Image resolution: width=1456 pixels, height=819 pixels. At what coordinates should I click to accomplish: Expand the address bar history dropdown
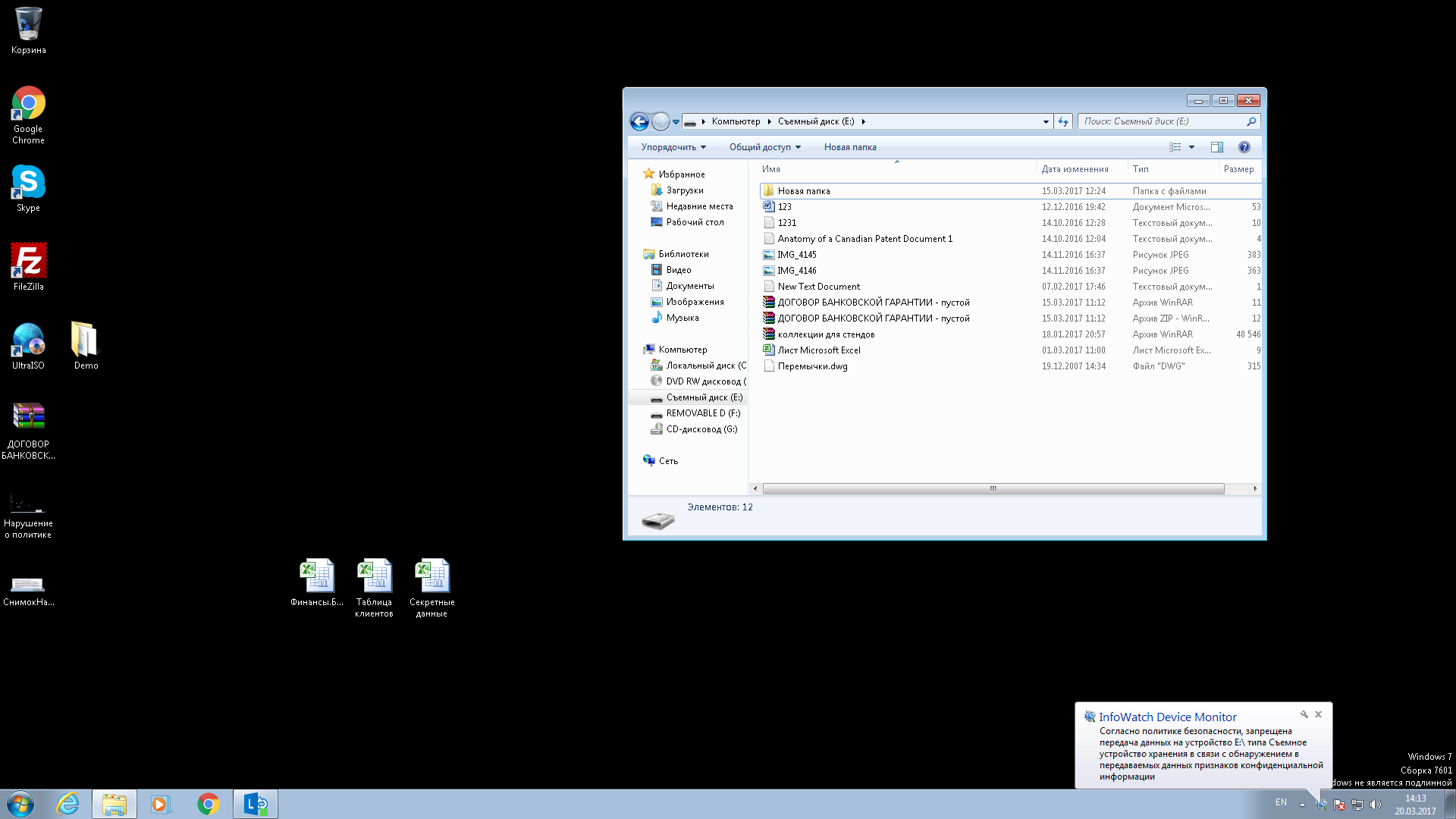[x=1046, y=121]
